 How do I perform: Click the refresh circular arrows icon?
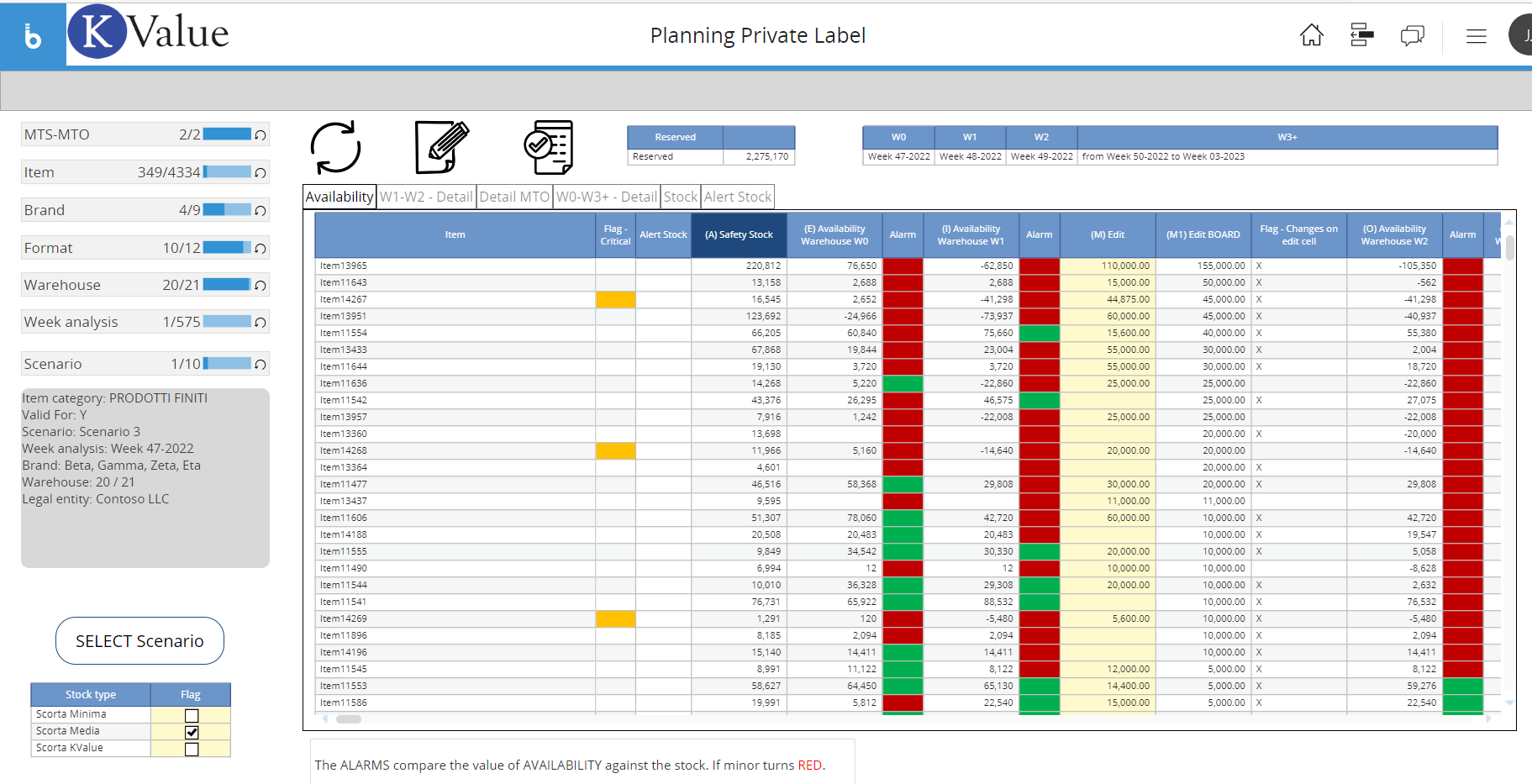pos(335,148)
